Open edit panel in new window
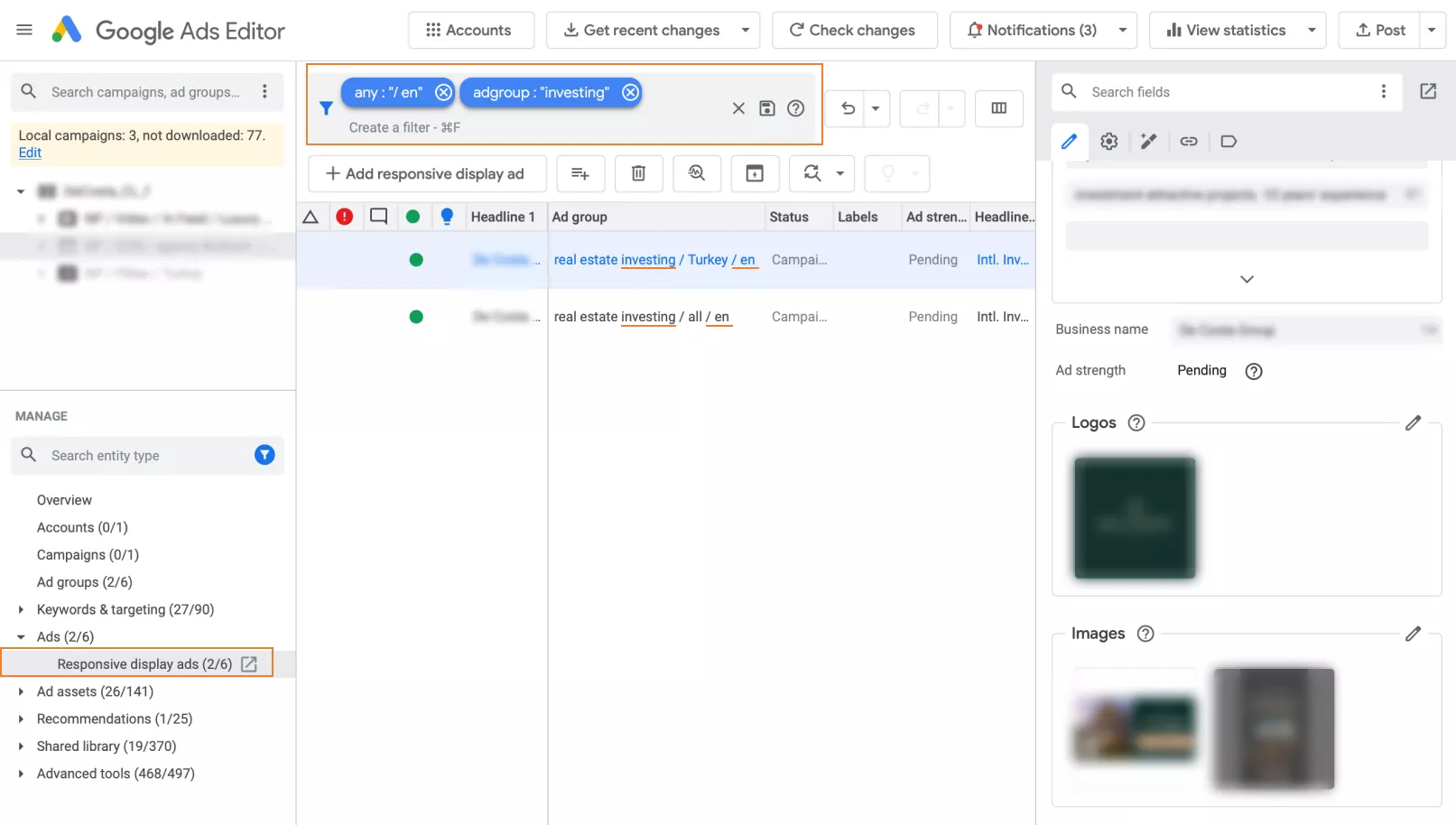Viewport: 1456px width, 825px height. pyautogui.click(x=1428, y=91)
